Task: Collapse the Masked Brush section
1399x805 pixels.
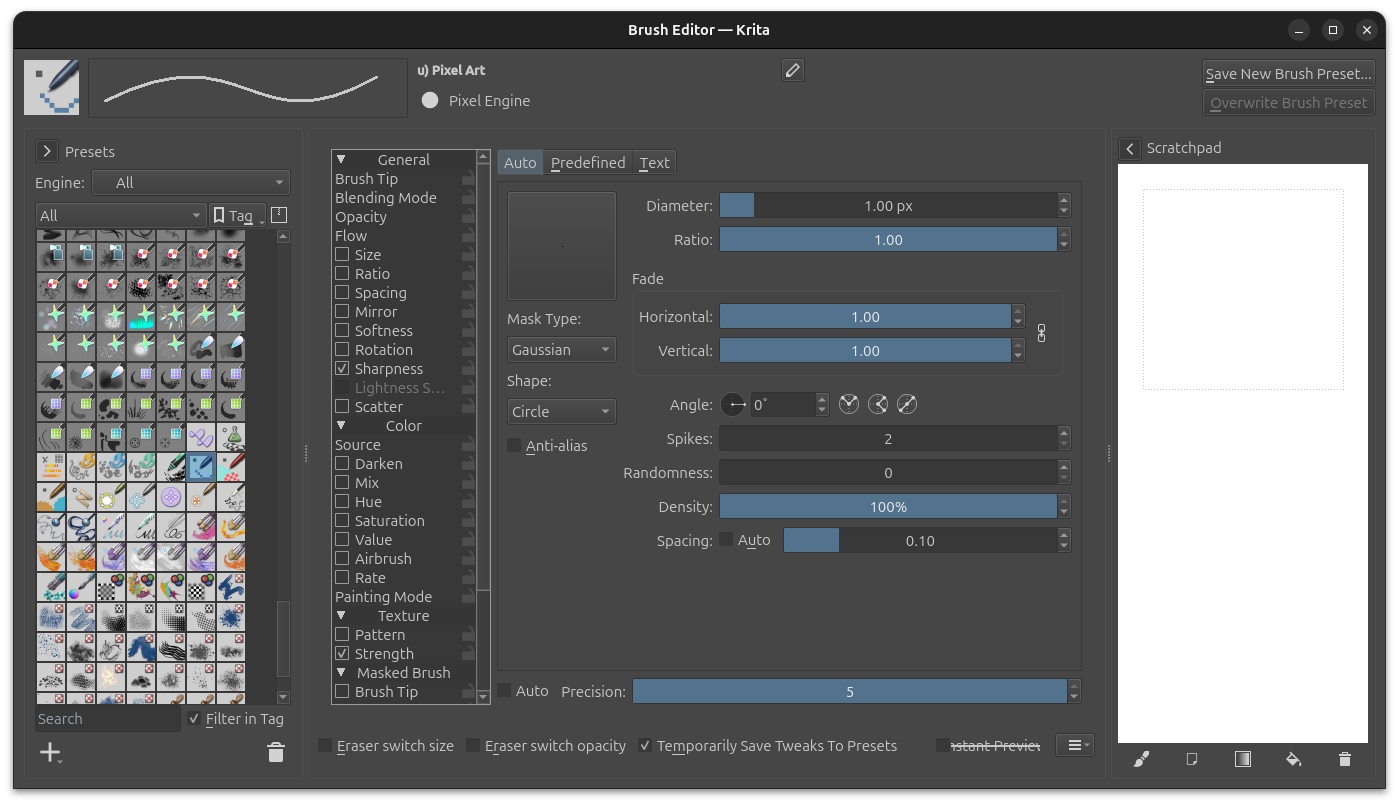Action: tap(341, 673)
